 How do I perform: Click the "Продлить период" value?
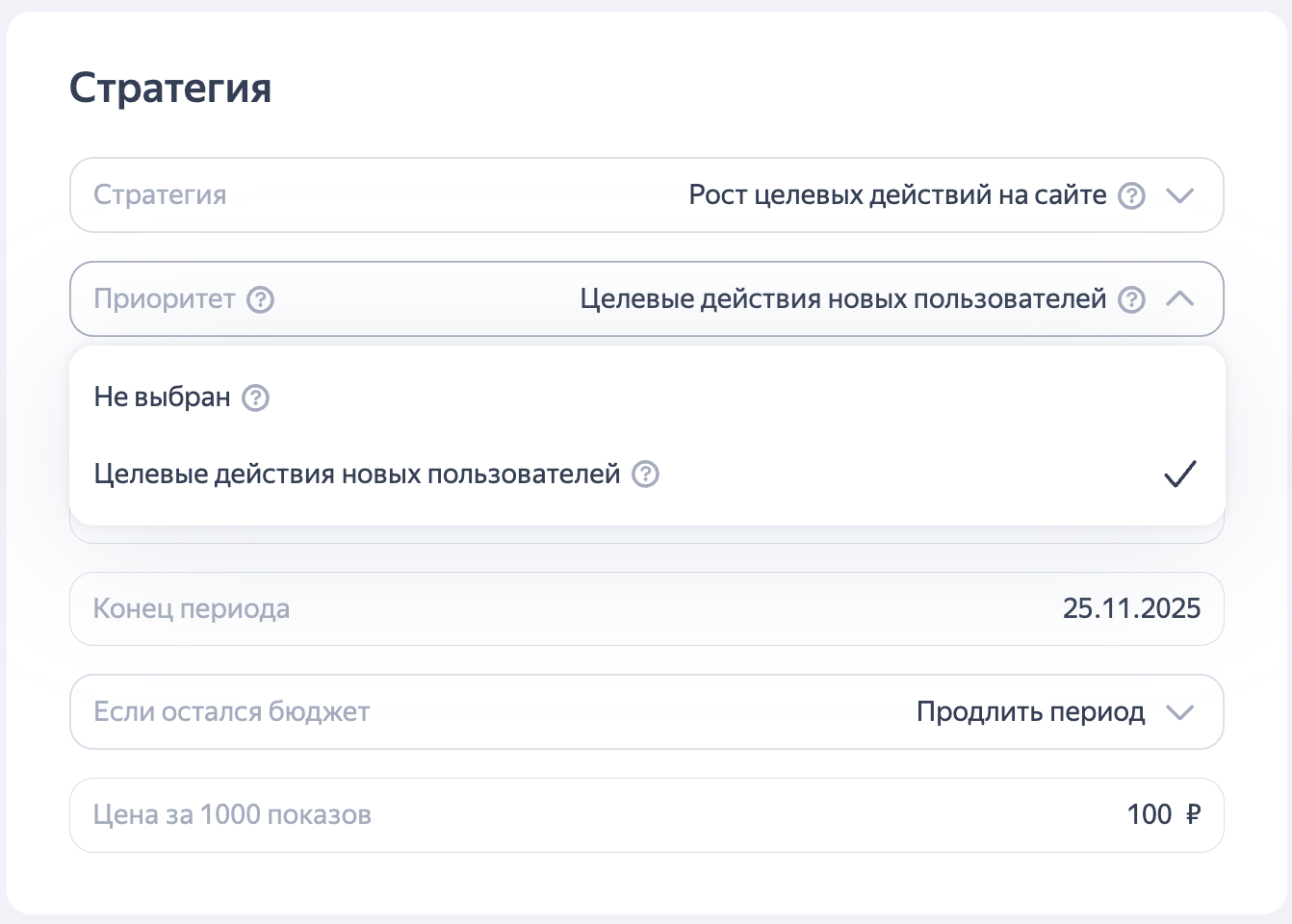pyautogui.click(x=1031, y=712)
